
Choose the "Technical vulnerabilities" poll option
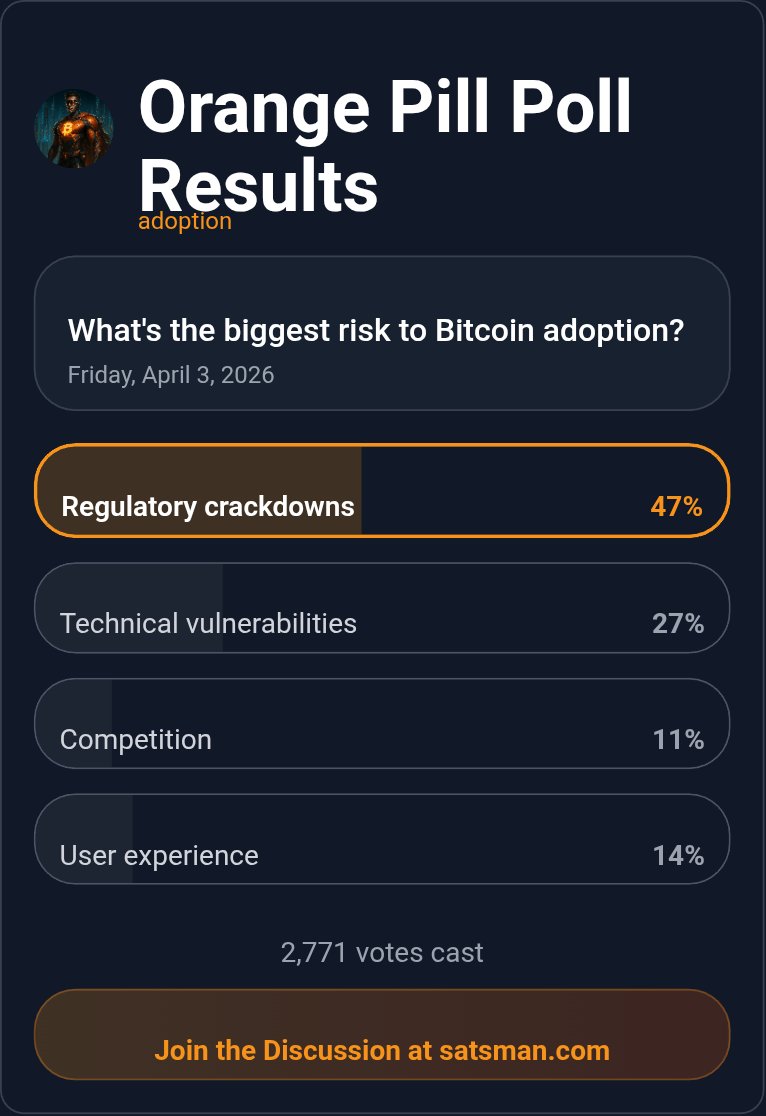[208, 623]
